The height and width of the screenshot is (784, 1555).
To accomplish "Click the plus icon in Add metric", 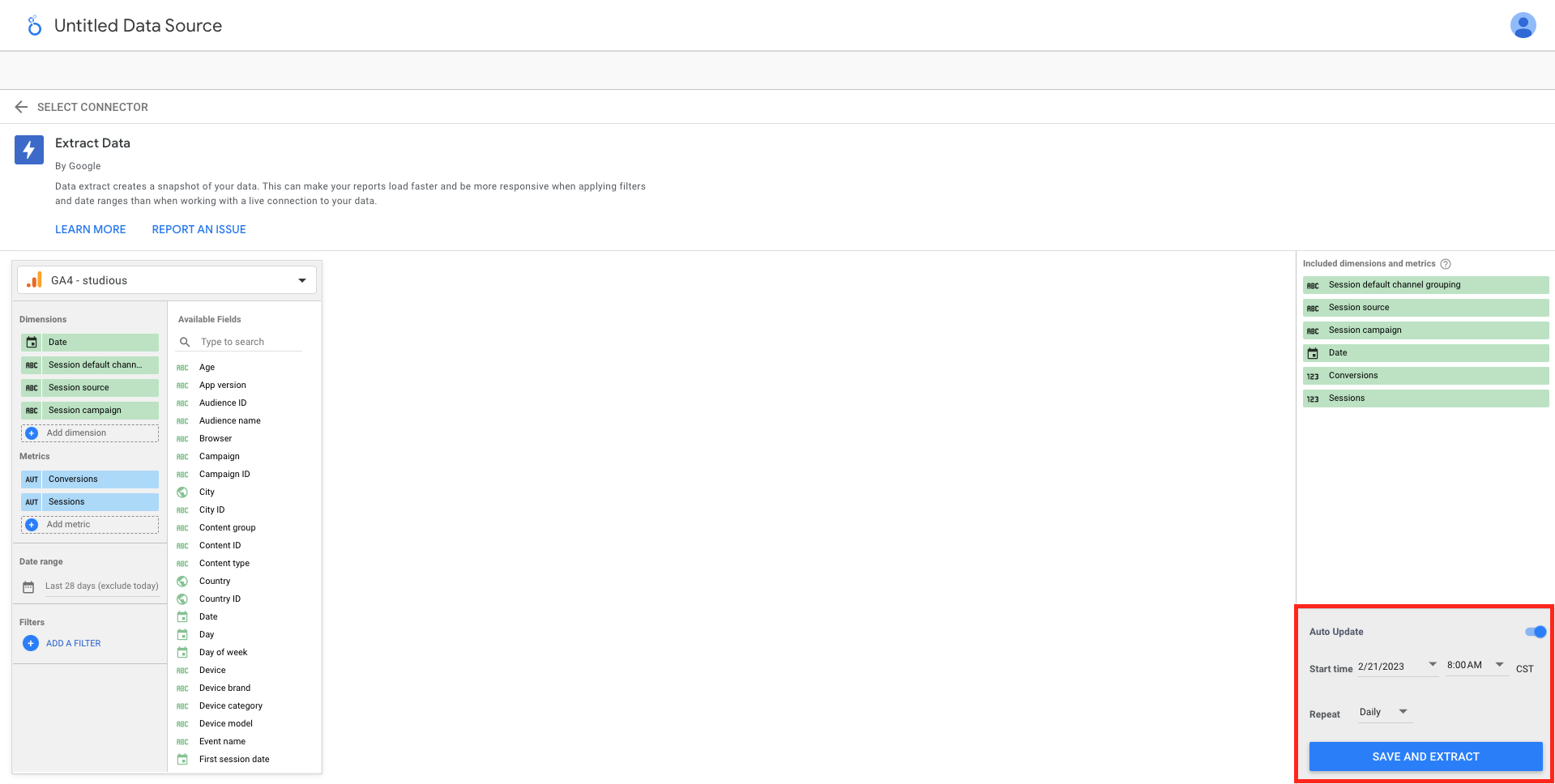I will tap(32, 525).
